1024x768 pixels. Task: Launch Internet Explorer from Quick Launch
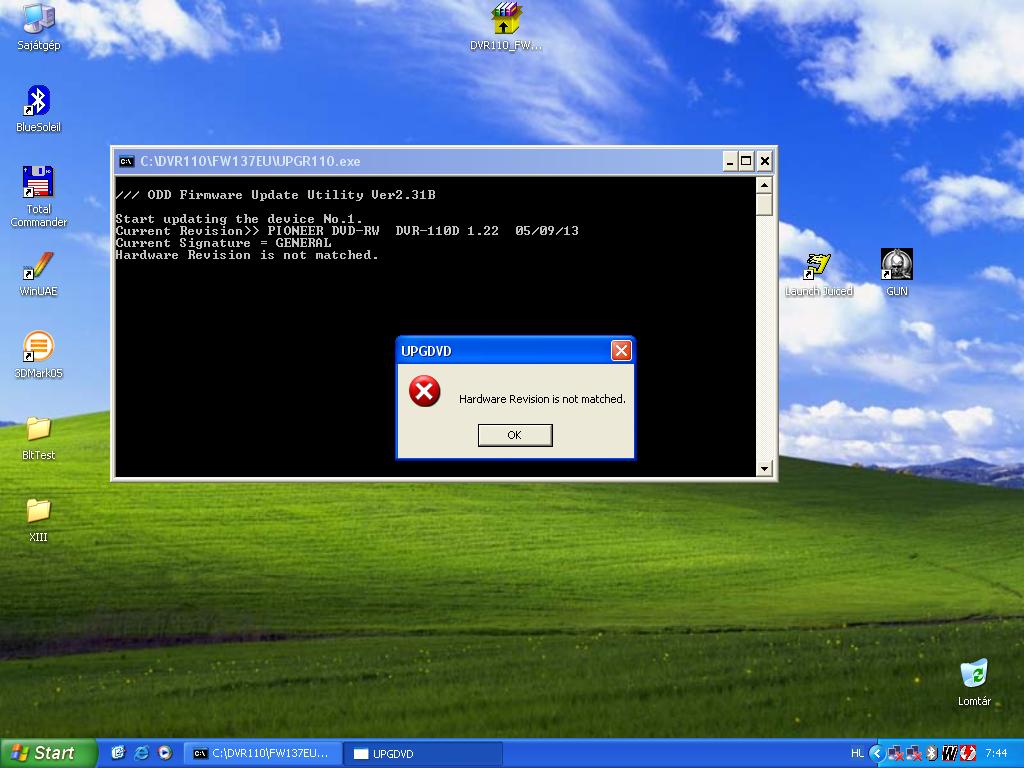pos(142,753)
